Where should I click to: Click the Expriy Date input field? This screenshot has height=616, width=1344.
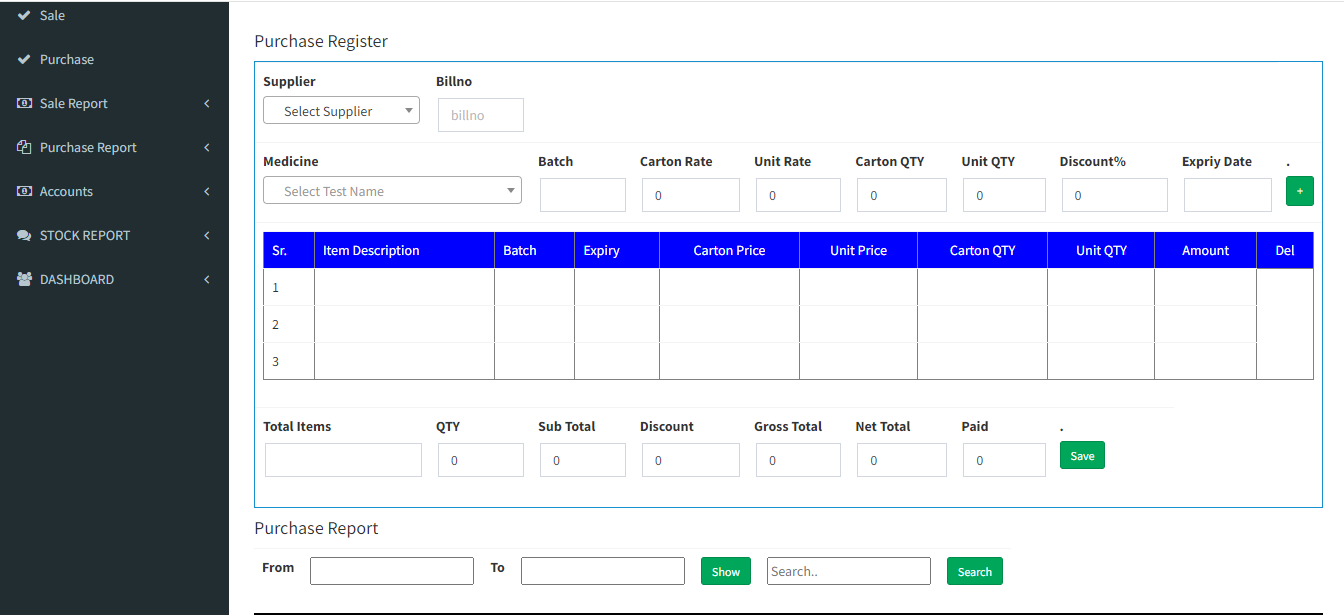click(1227, 195)
